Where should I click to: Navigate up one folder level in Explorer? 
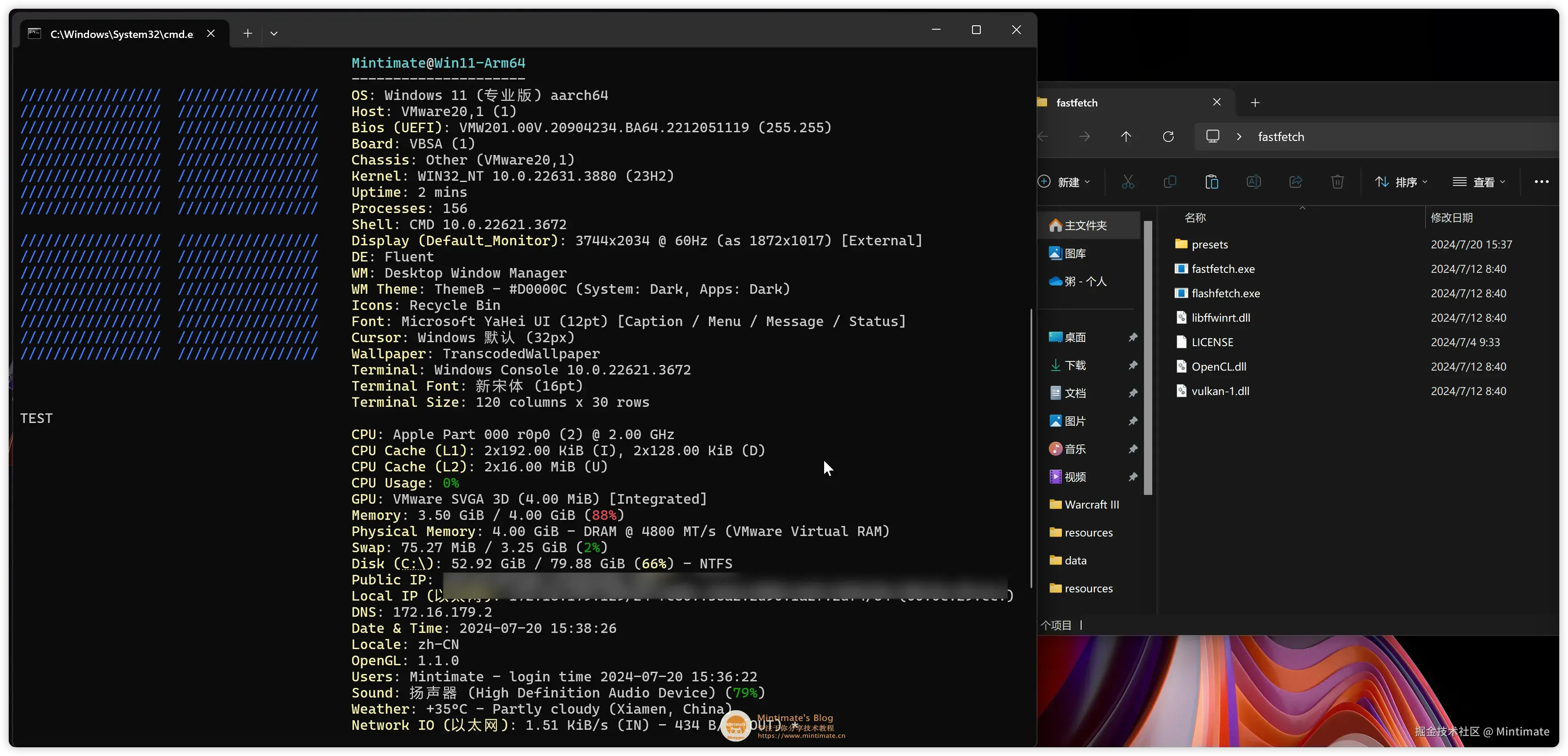1126,136
